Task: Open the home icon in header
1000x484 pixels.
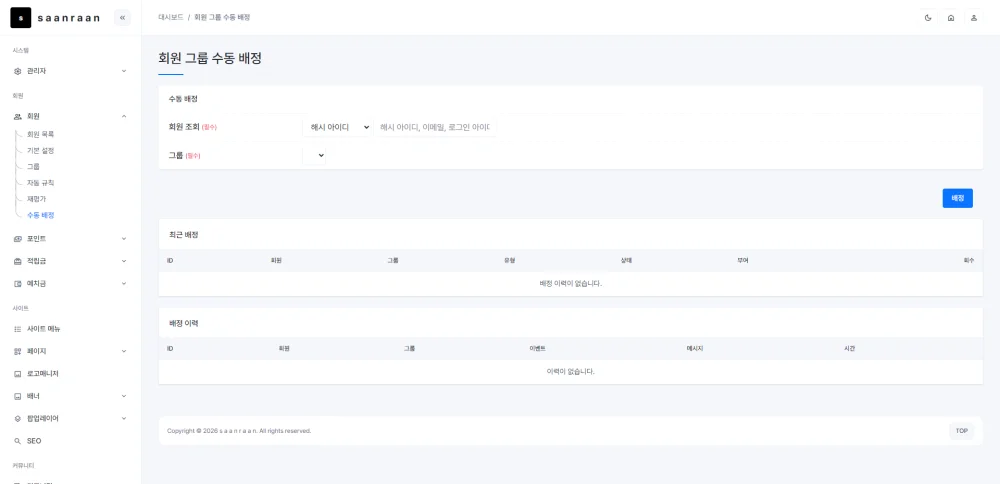Action: (x=951, y=18)
